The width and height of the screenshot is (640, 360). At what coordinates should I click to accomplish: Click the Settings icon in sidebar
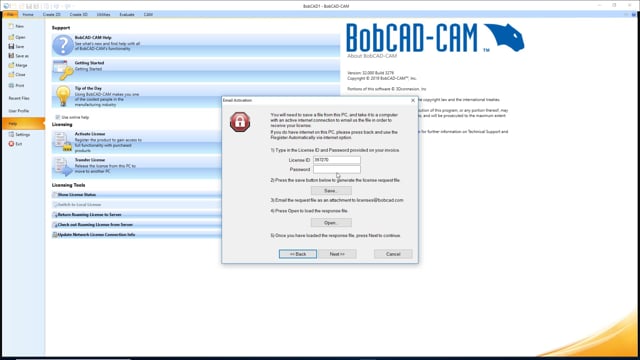click(11, 134)
